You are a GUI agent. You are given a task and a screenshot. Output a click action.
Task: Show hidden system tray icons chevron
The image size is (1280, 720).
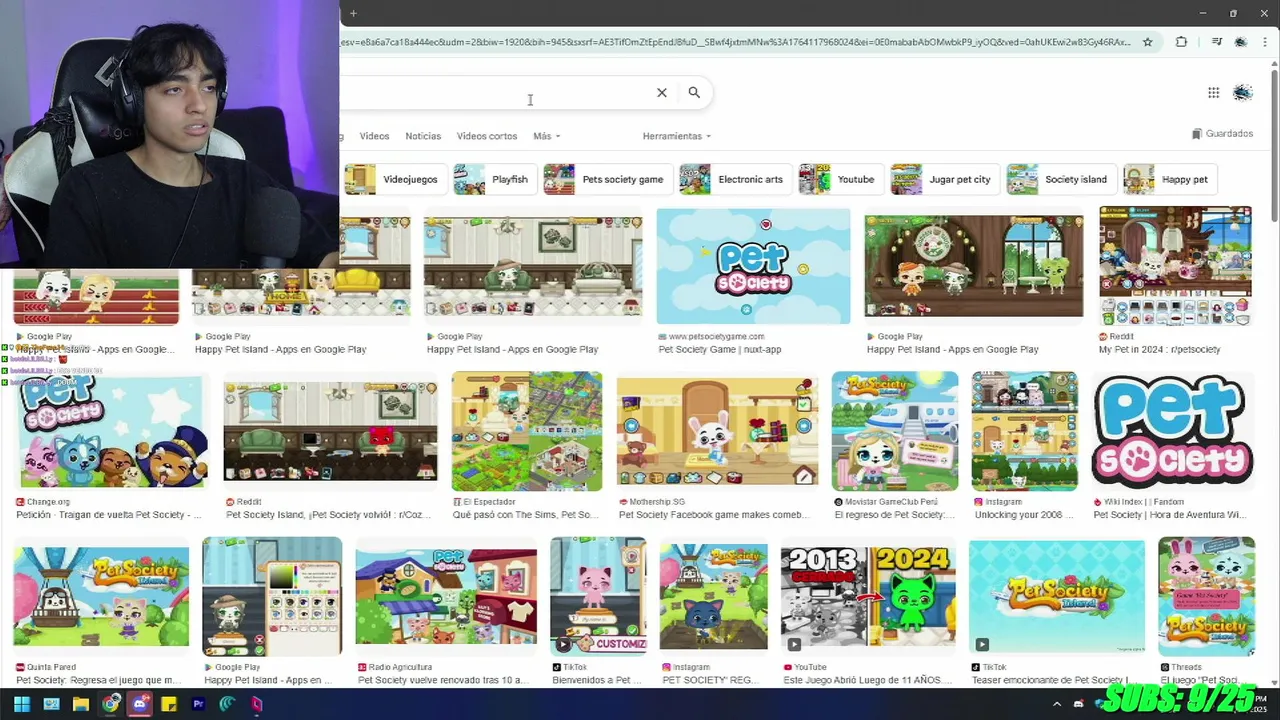pyautogui.click(x=1057, y=704)
